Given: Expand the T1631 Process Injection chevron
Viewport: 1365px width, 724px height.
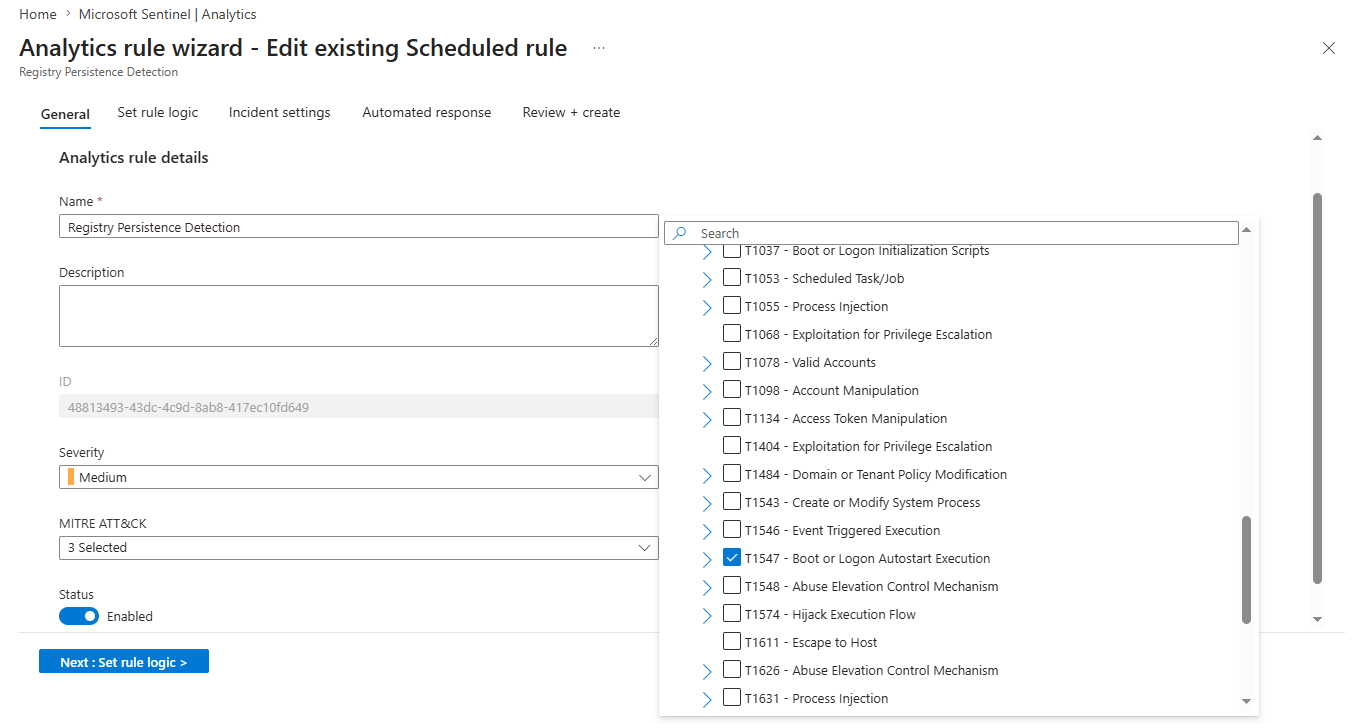Looking at the screenshot, I should click(x=707, y=699).
